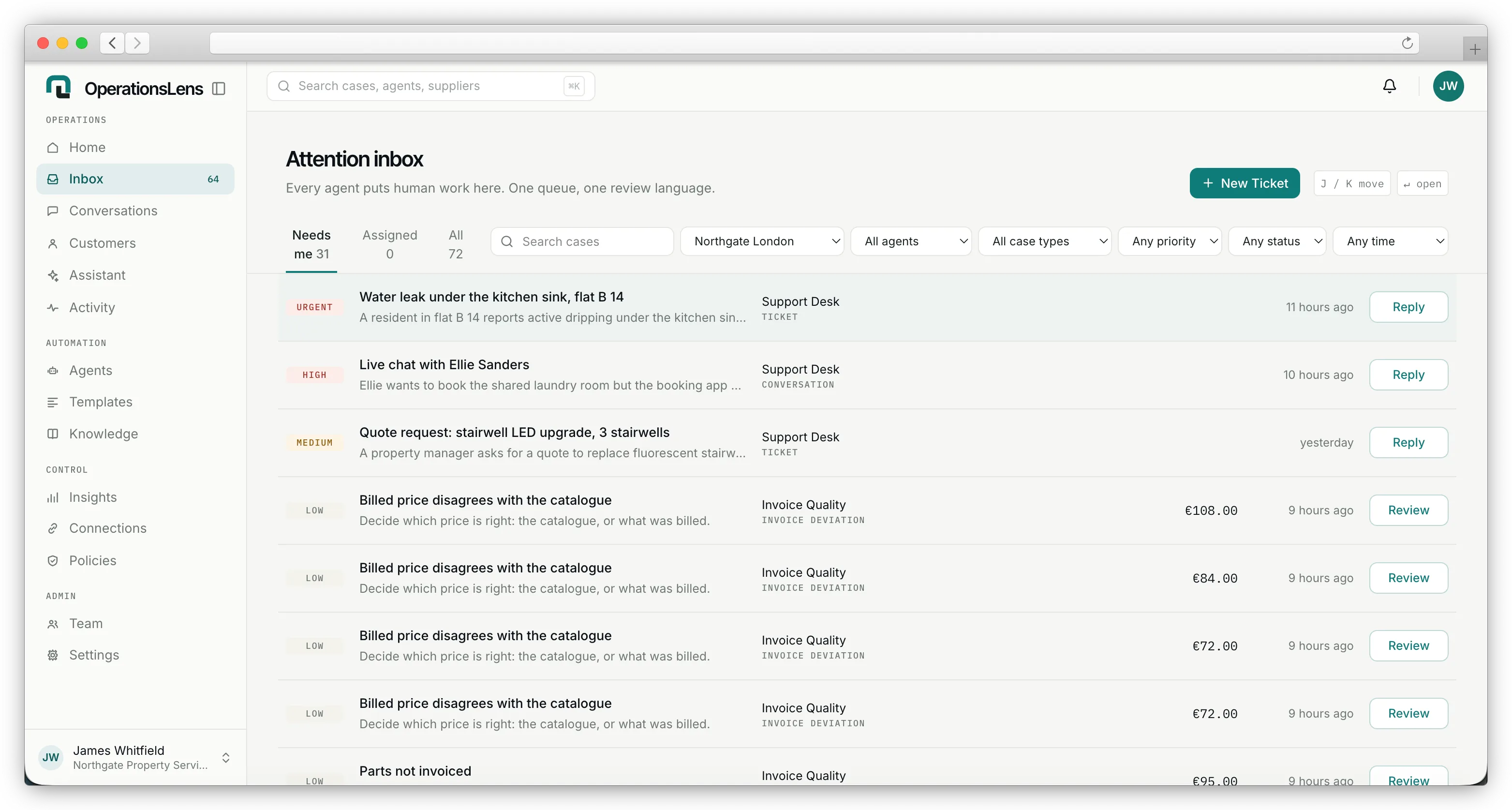View Insights charts

135,497
